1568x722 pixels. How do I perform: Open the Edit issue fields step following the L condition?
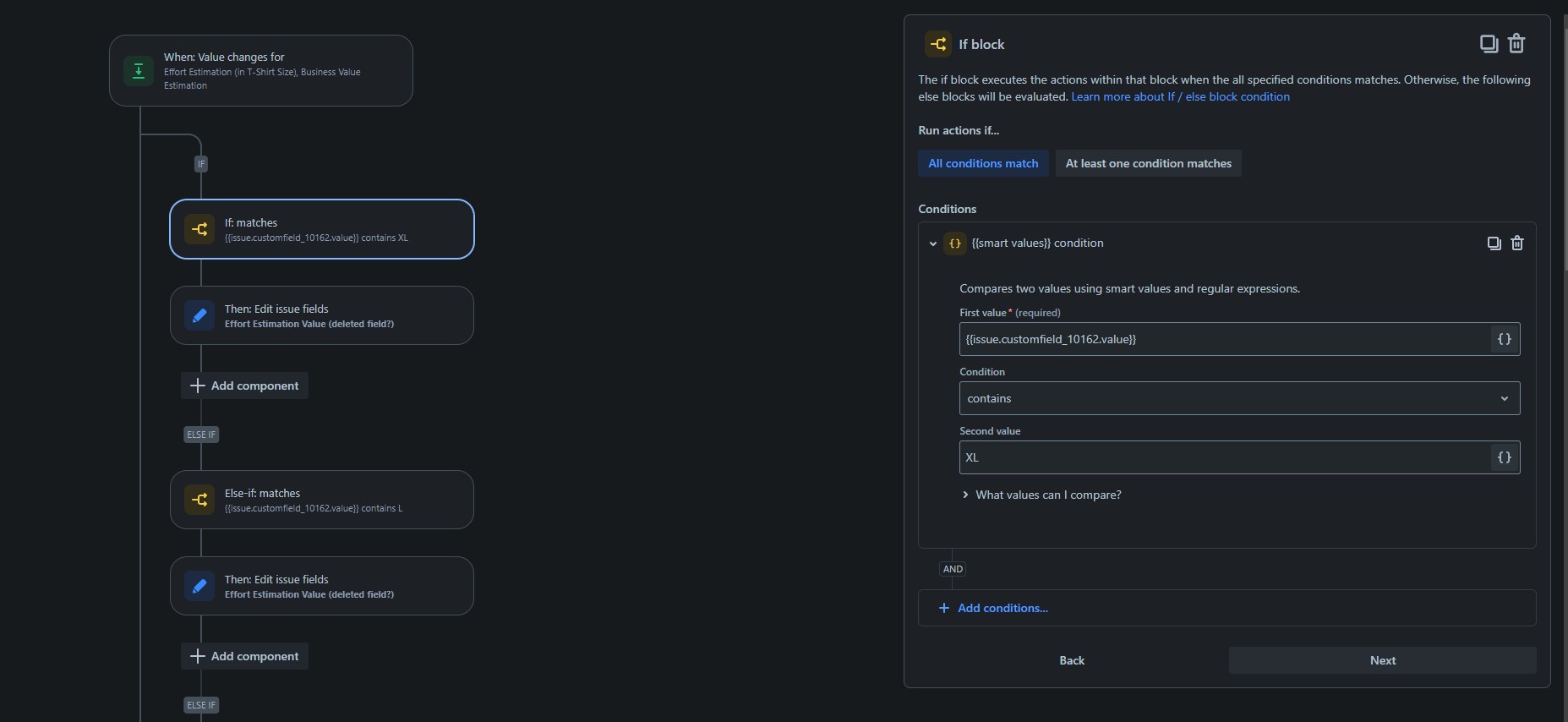coord(322,586)
